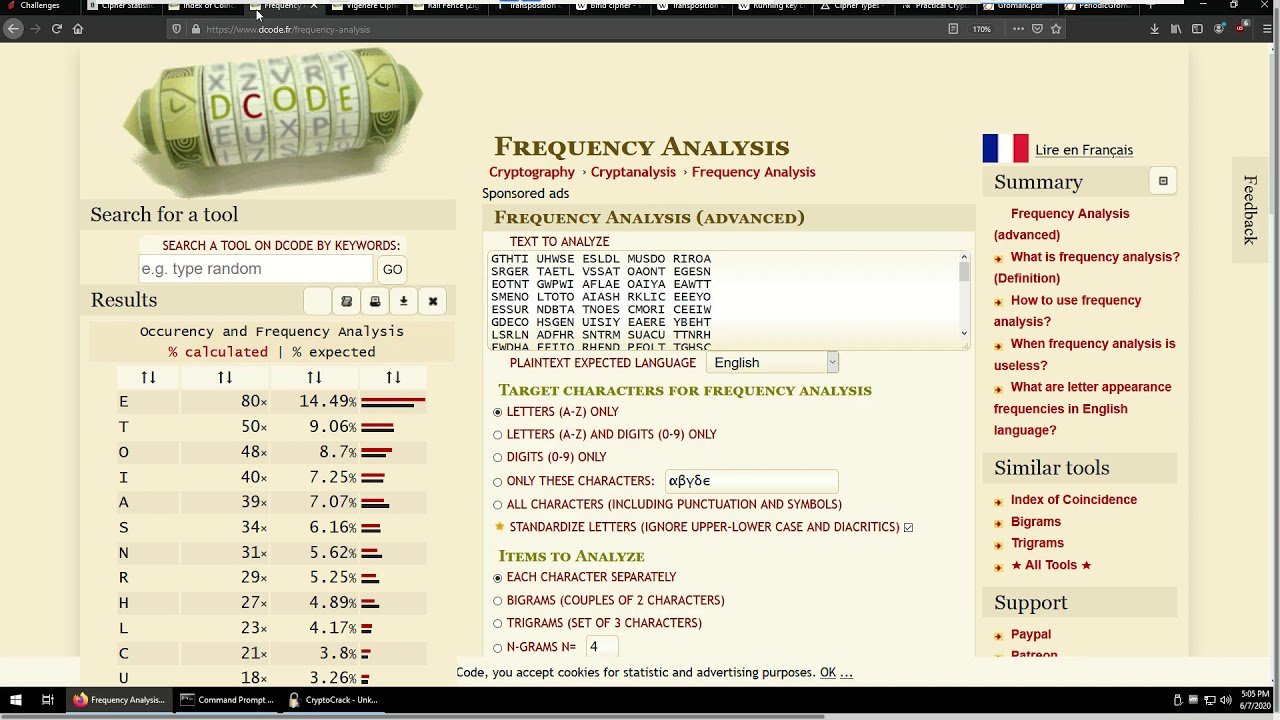Open the Firefox hamburger menu
Screen dimensions: 1280x720
[x=1267, y=29]
